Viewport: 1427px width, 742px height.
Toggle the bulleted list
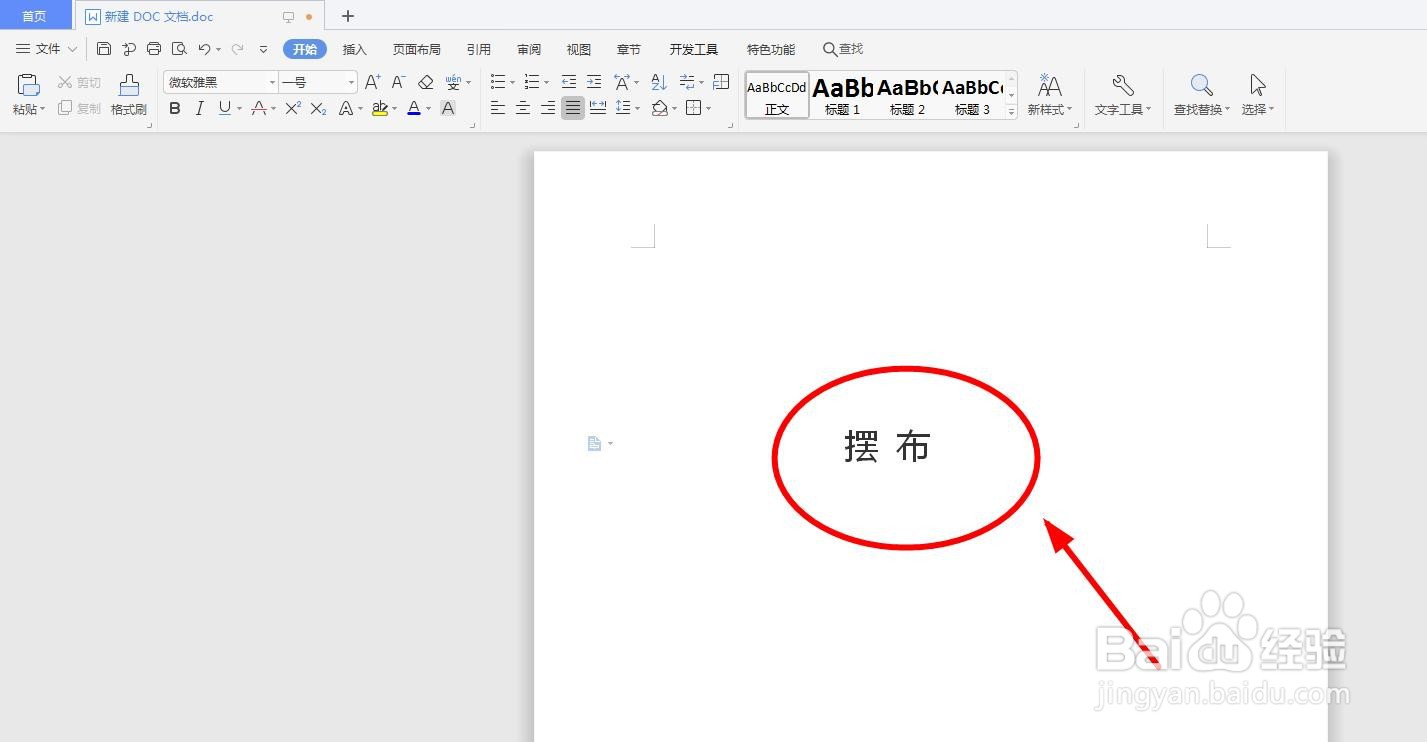(497, 82)
